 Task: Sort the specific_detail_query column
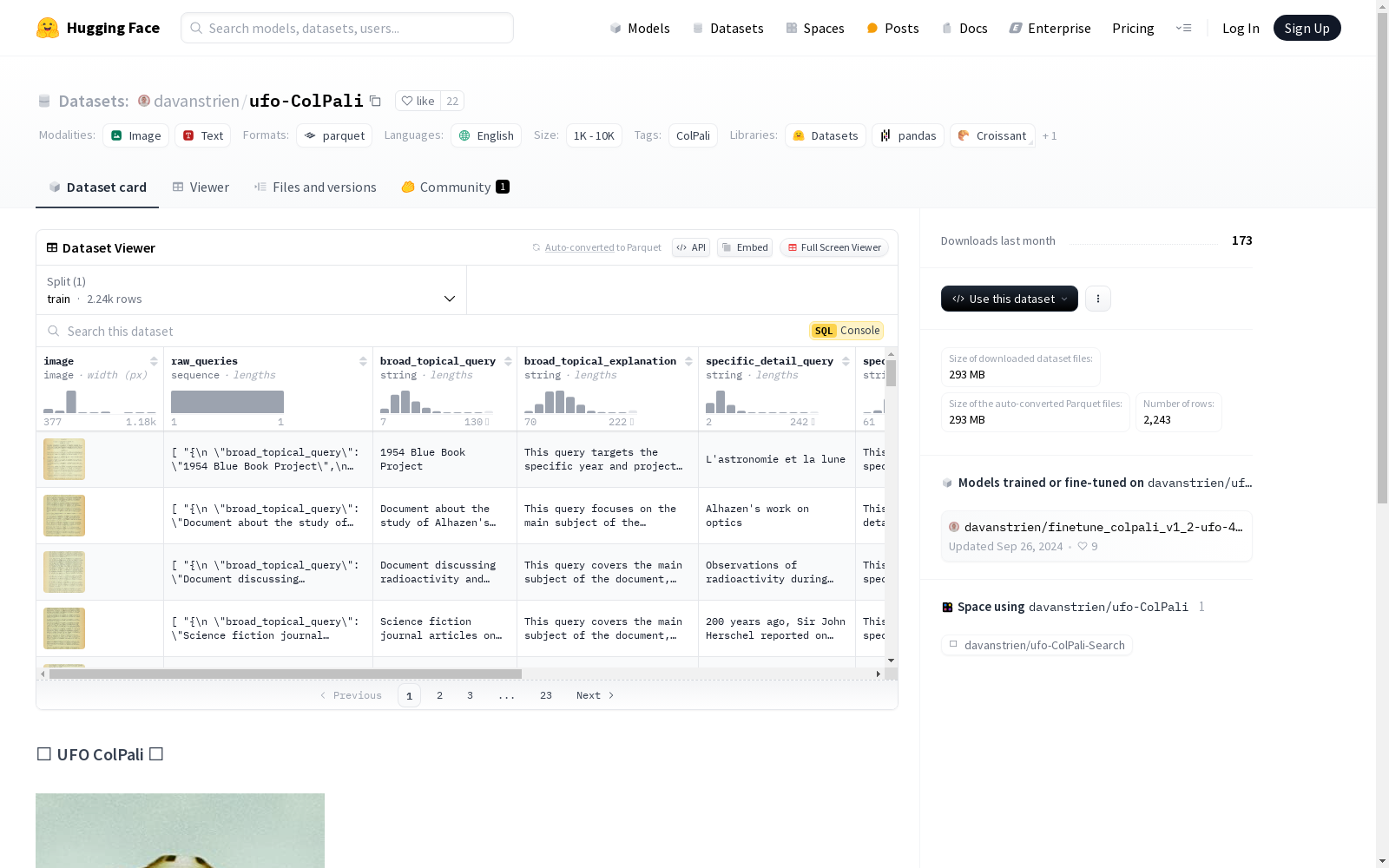pyautogui.click(x=846, y=361)
